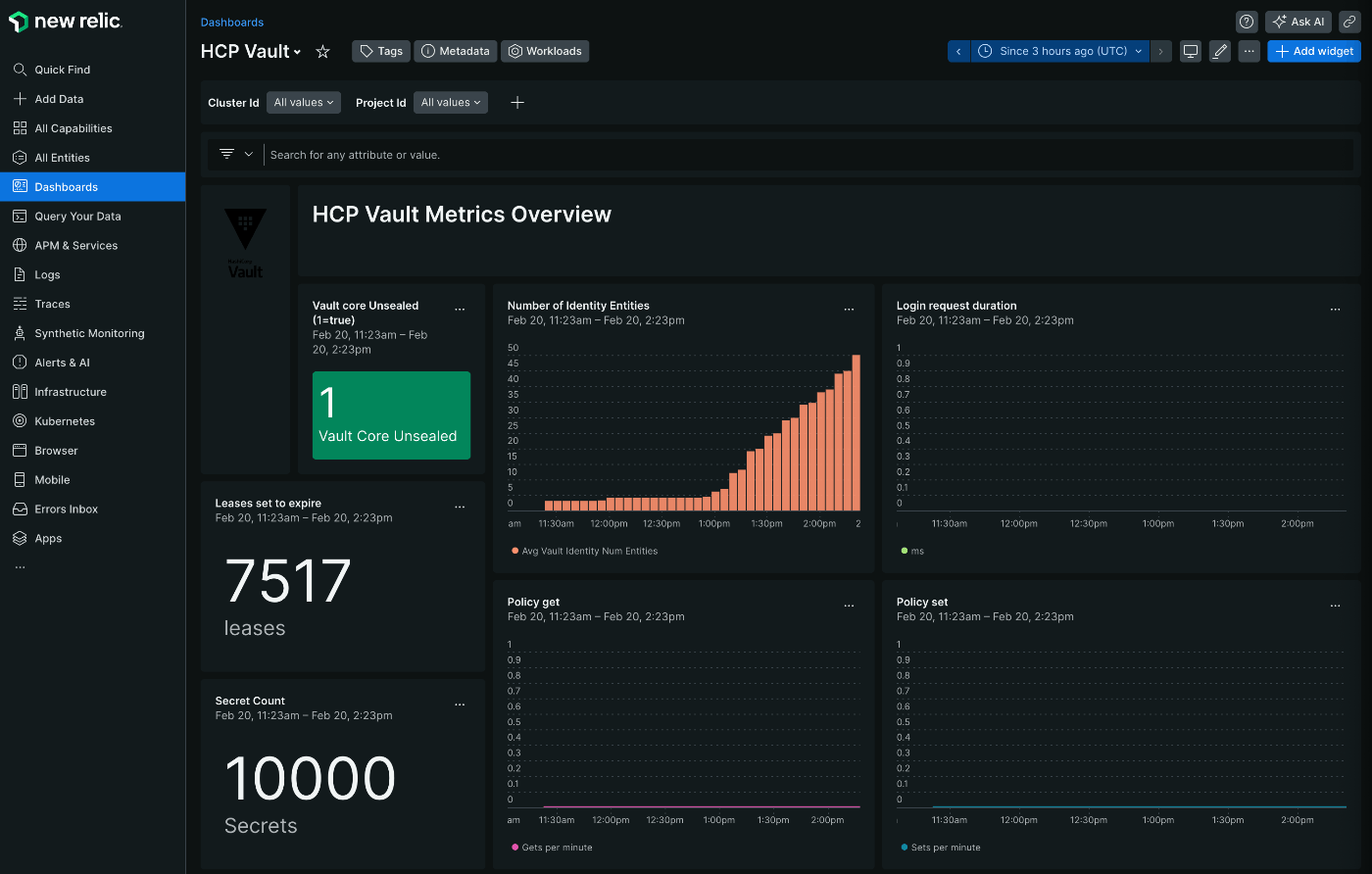Open the Since 3 hours ago time picker
Viewport: 1372px width, 874px height.
coord(1060,51)
